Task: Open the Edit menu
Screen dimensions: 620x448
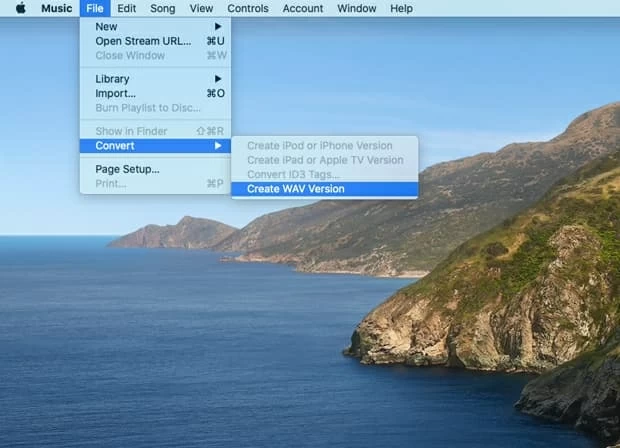Action: [x=127, y=8]
